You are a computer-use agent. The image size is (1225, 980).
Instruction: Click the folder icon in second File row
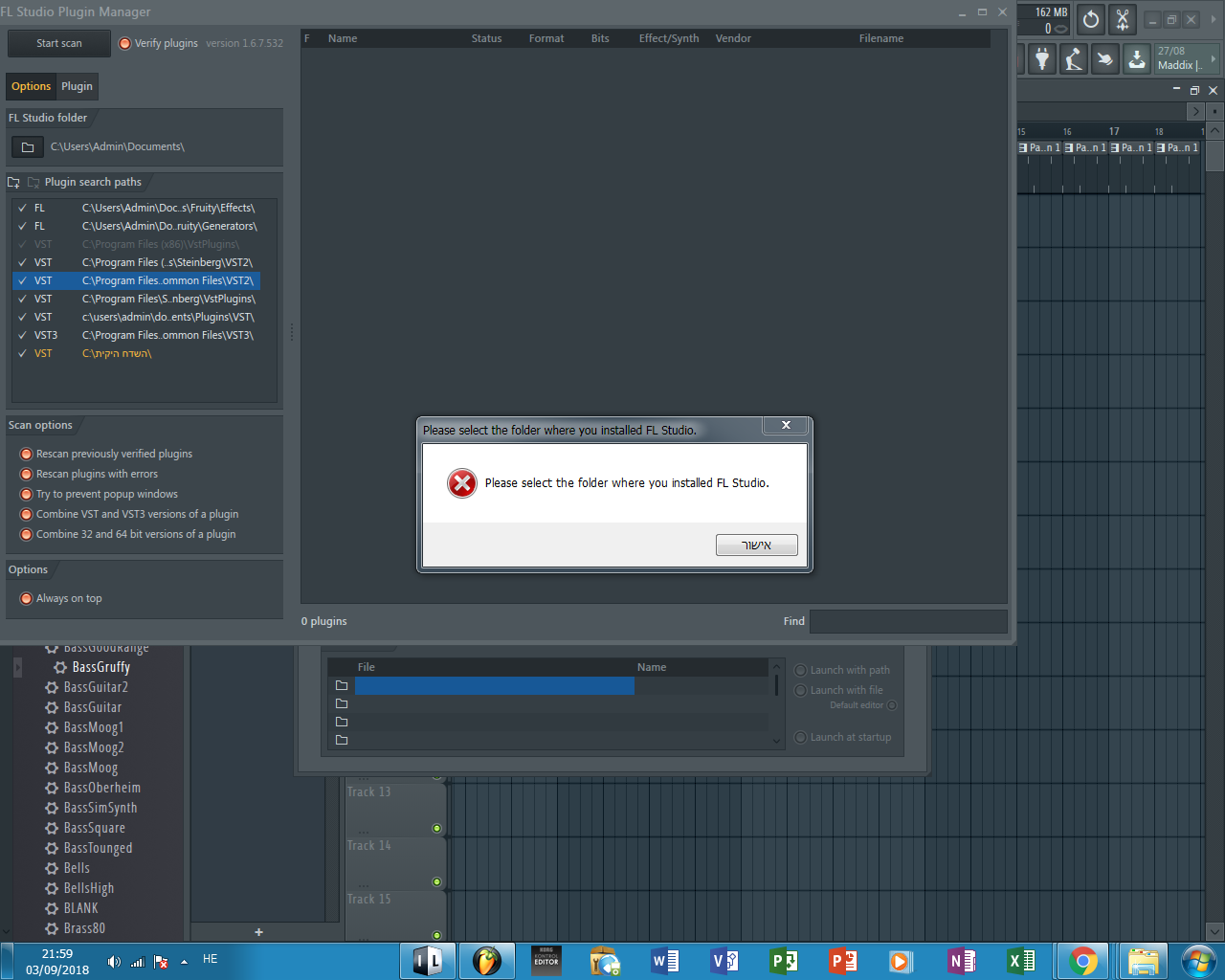click(342, 703)
